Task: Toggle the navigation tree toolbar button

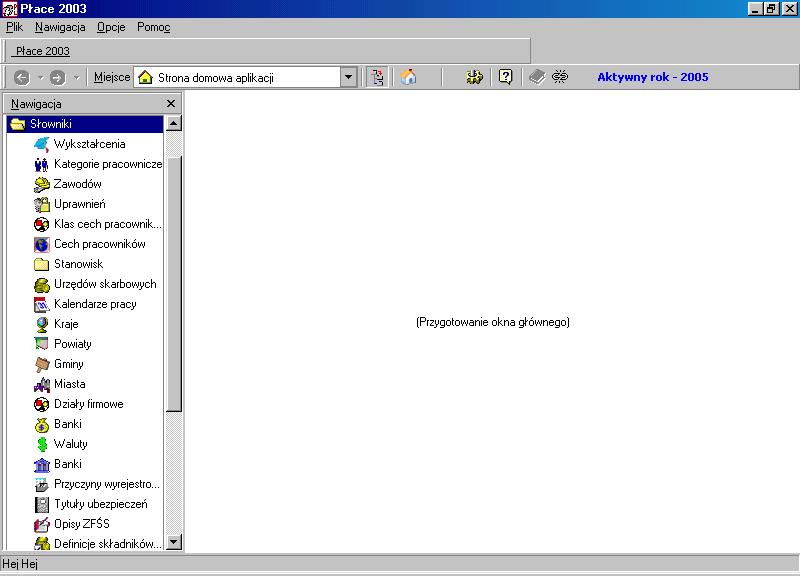Action: click(x=377, y=77)
